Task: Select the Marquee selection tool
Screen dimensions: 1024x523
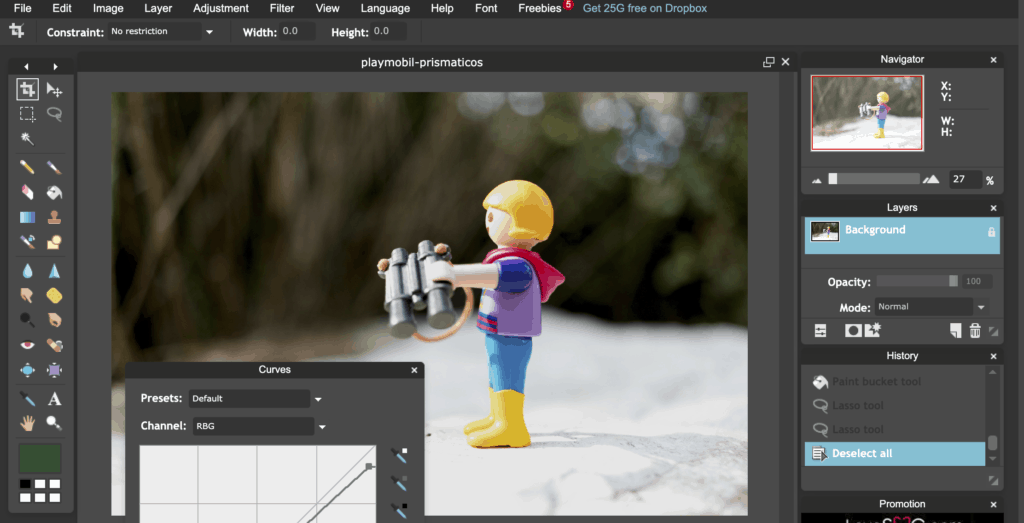Action: [27, 114]
